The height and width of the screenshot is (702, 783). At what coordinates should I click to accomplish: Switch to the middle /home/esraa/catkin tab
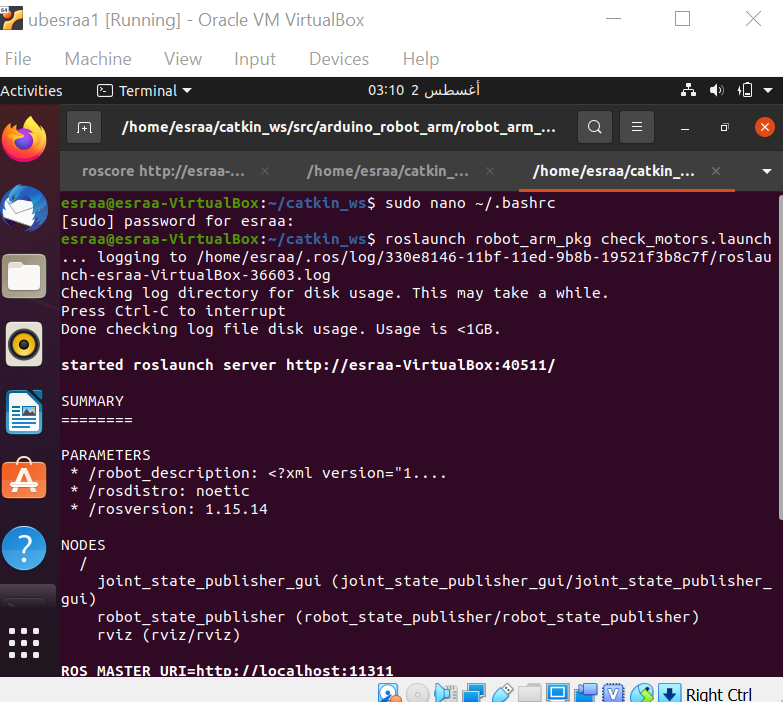388,171
